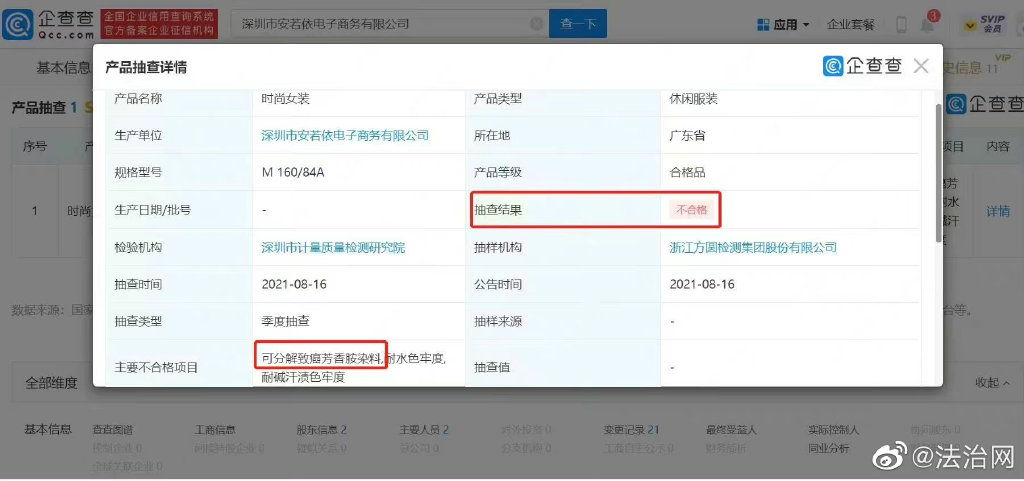Image resolution: width=1024 pixels, height=481 pixels.
Task: Click the 应用 grid icon
Action: tap(763, 24)
